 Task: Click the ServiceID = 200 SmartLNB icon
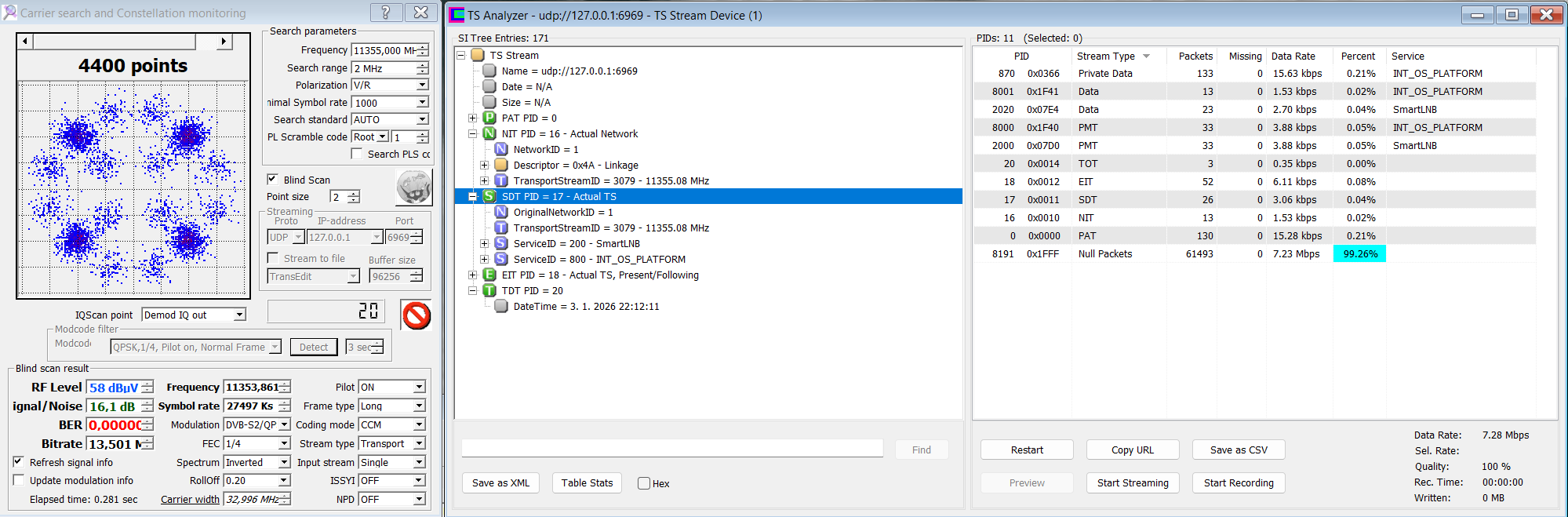[x=501, y=244]
